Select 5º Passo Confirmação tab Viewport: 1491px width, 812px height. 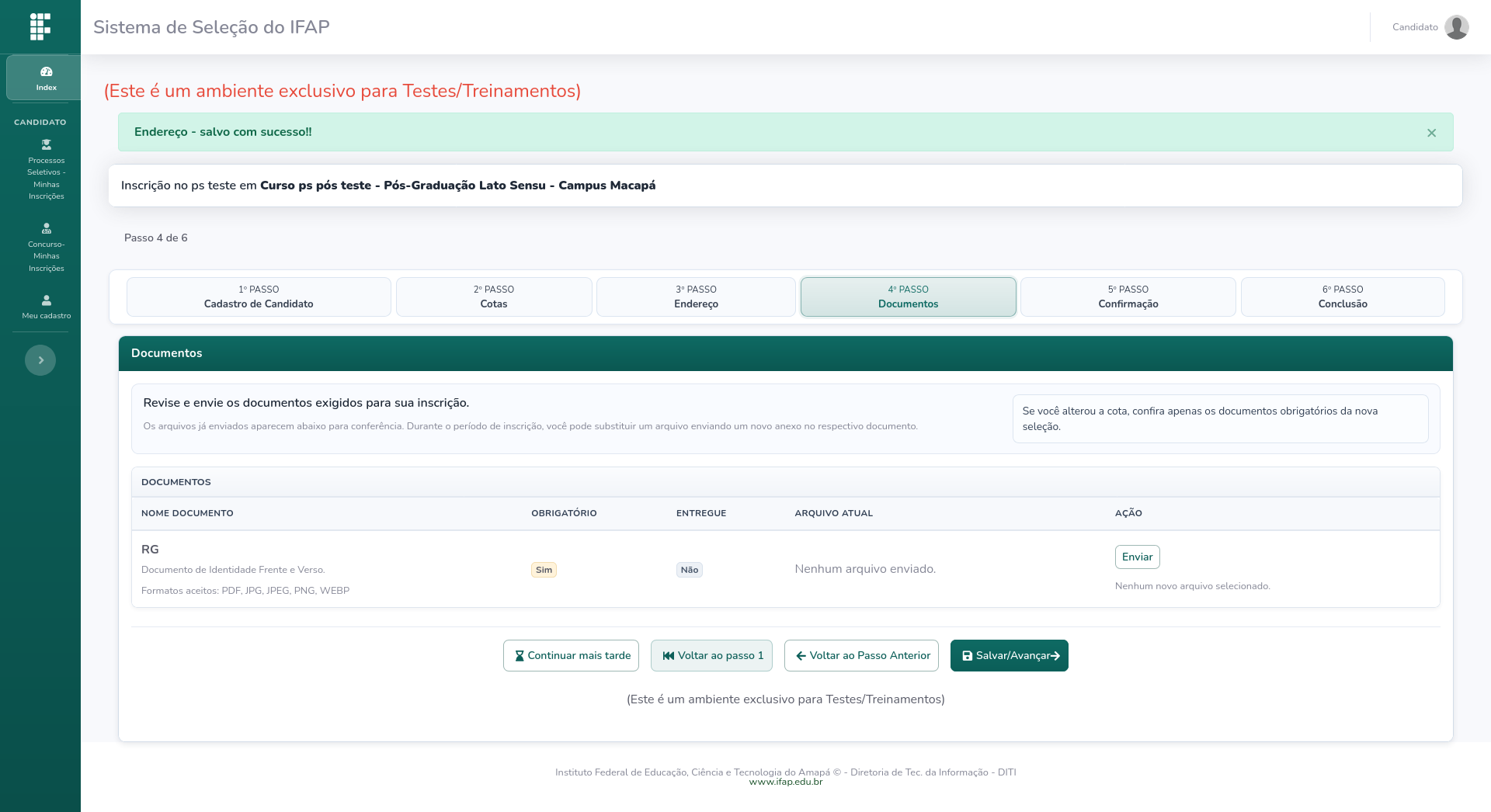click(1128, 297)
